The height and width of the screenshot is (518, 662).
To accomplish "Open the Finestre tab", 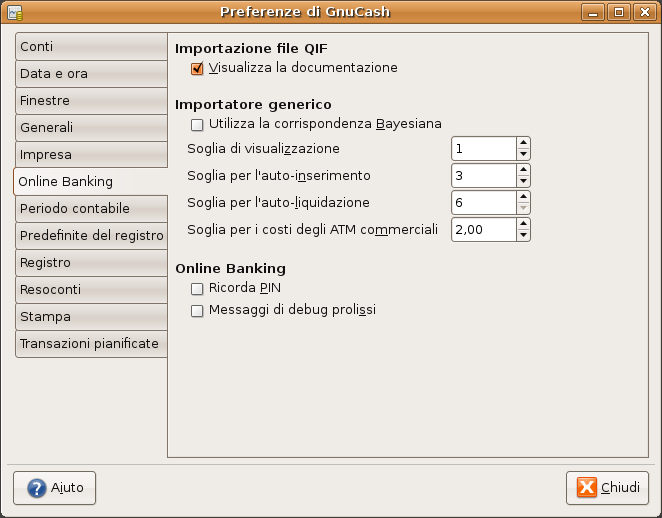I will (x=91, y=100).
